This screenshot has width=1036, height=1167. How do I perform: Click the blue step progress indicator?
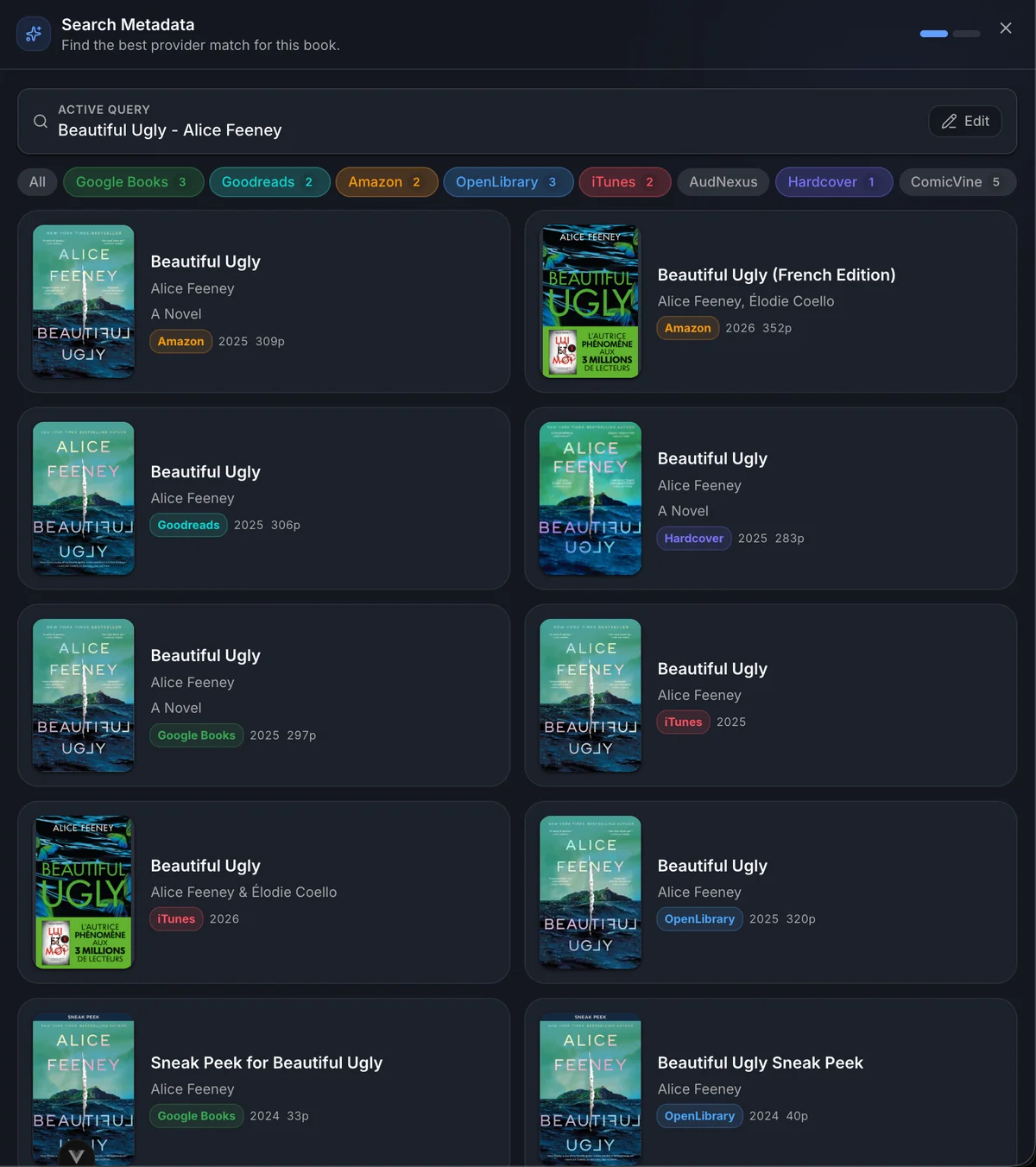[x=934, y=34]
